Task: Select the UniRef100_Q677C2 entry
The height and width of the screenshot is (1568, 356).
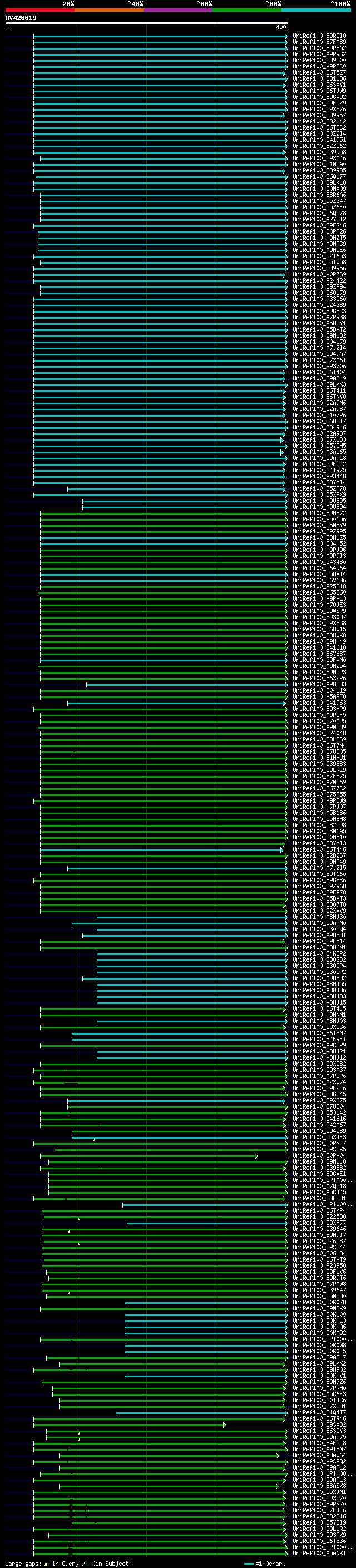Action: coord(319,788)
